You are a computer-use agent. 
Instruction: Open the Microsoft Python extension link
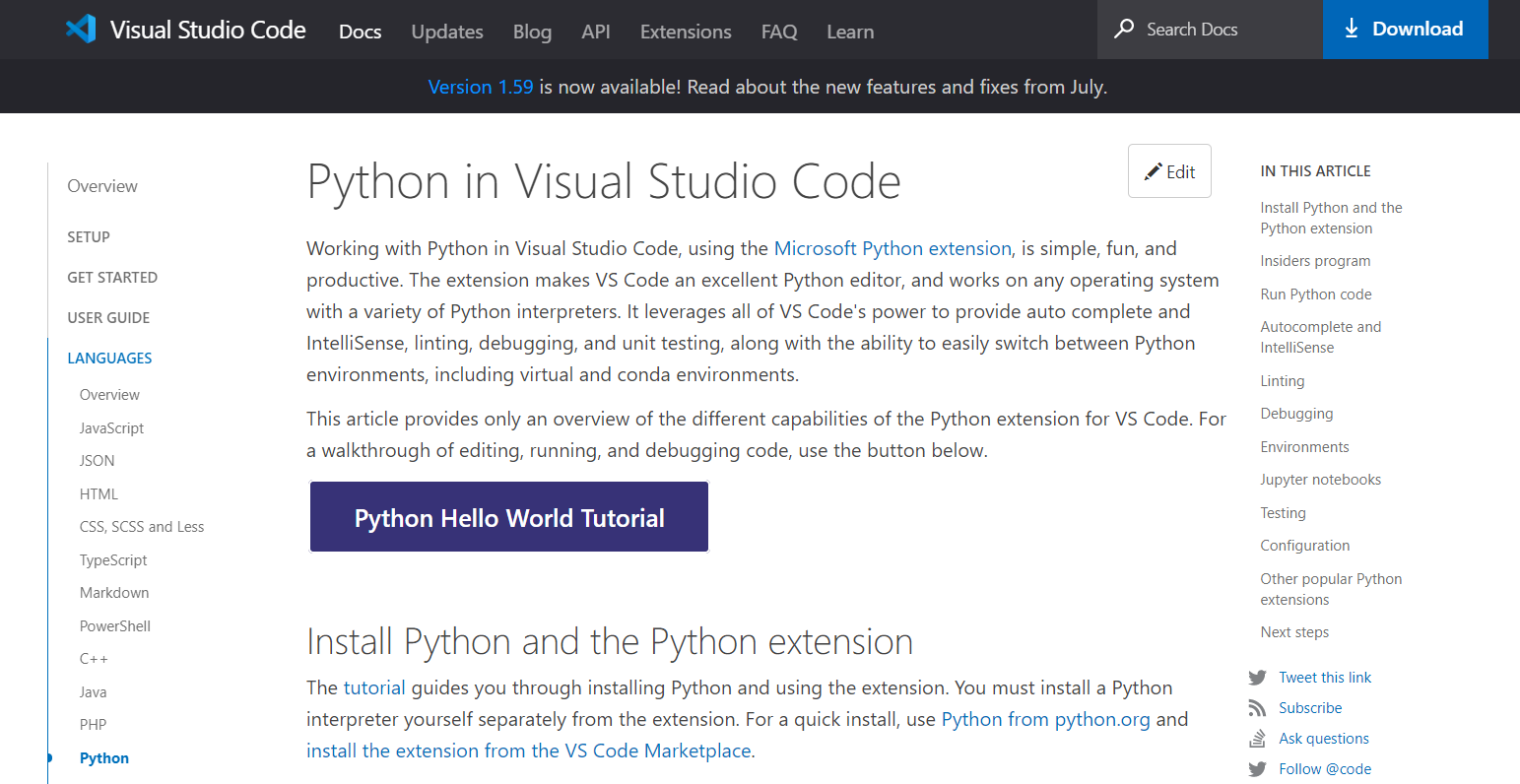point(892,248)
